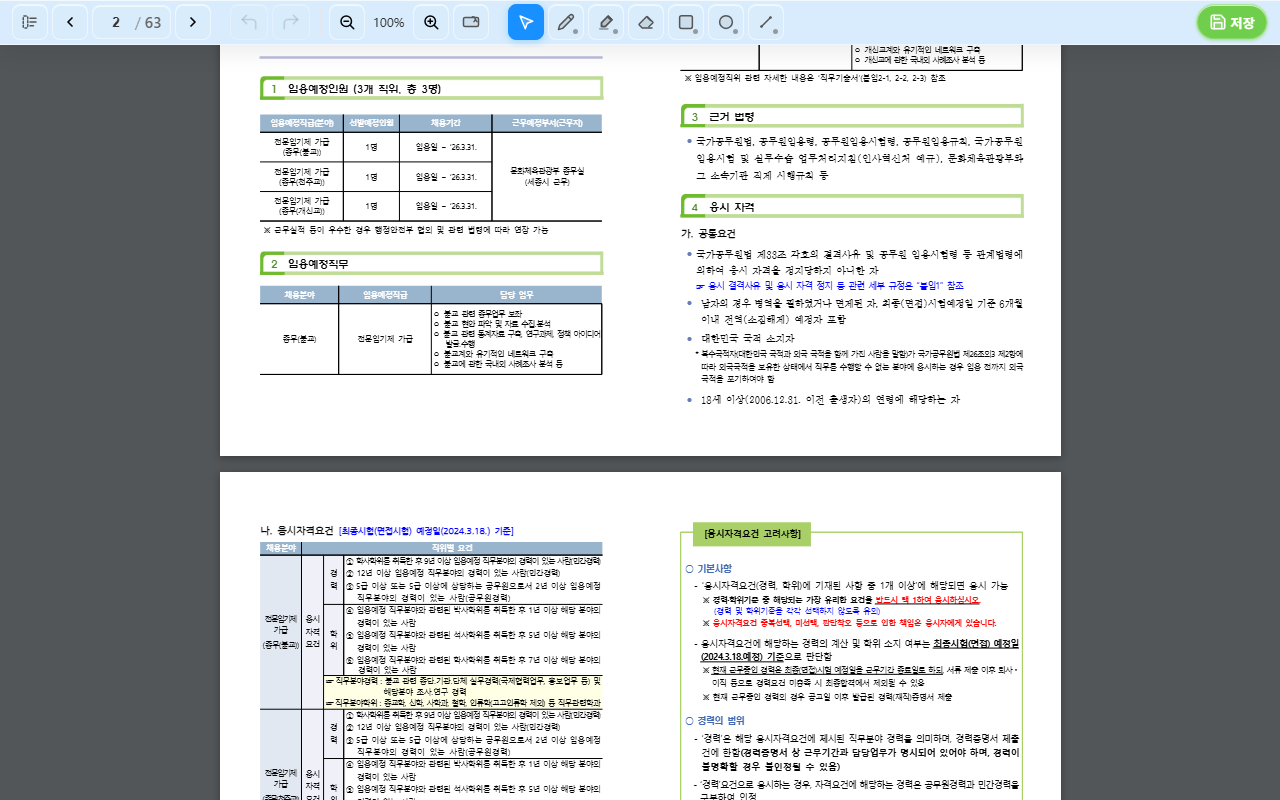Go to the previous page

[x=70, y=22]
